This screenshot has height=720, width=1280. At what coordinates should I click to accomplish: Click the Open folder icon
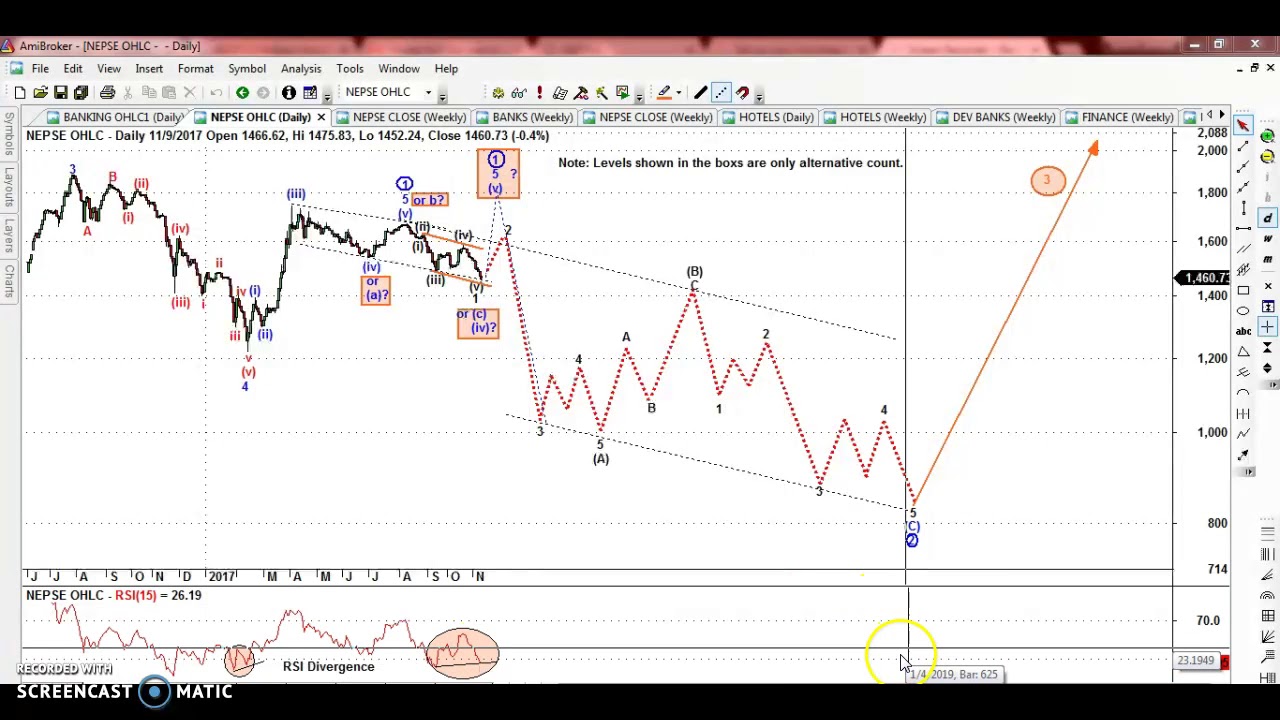(x=40, y=92)
